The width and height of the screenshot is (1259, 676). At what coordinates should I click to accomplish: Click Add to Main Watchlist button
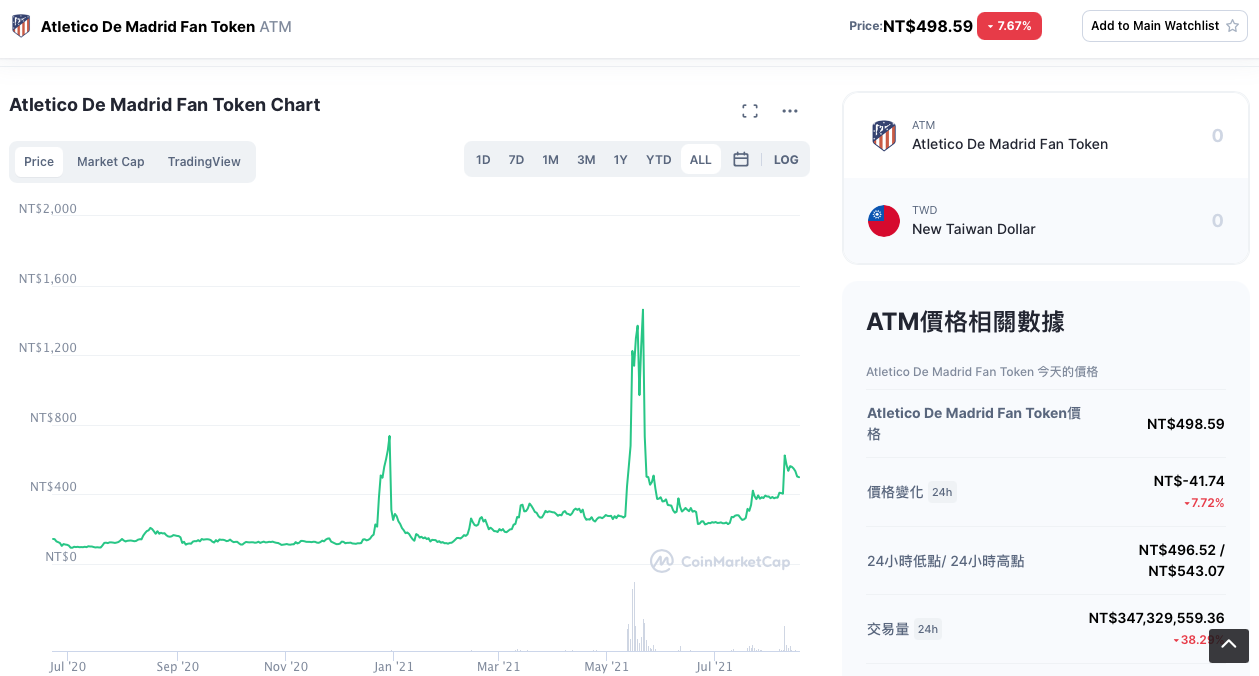(x=1165, y=26)
